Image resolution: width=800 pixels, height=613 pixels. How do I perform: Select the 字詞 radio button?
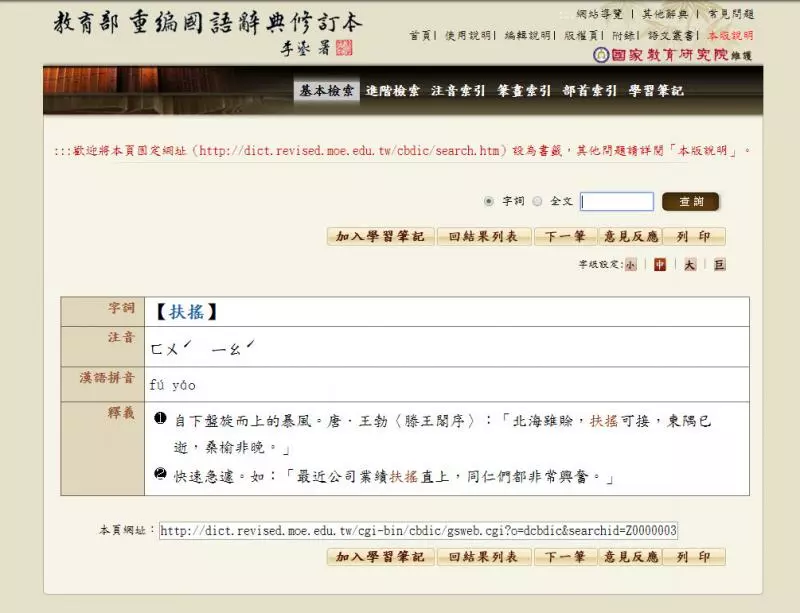pyautogui.click(x=489, y=201)
